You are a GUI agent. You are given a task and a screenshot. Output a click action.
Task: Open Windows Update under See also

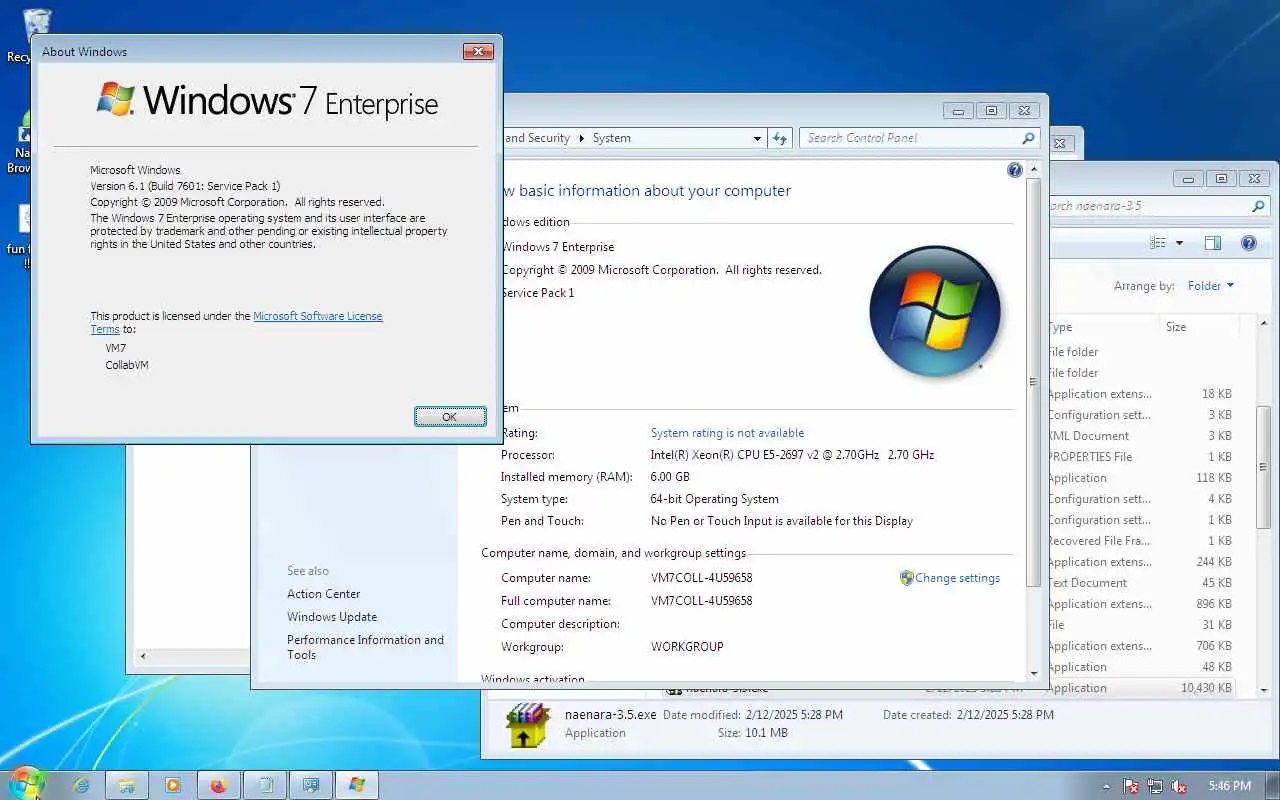tap(332, 617)
